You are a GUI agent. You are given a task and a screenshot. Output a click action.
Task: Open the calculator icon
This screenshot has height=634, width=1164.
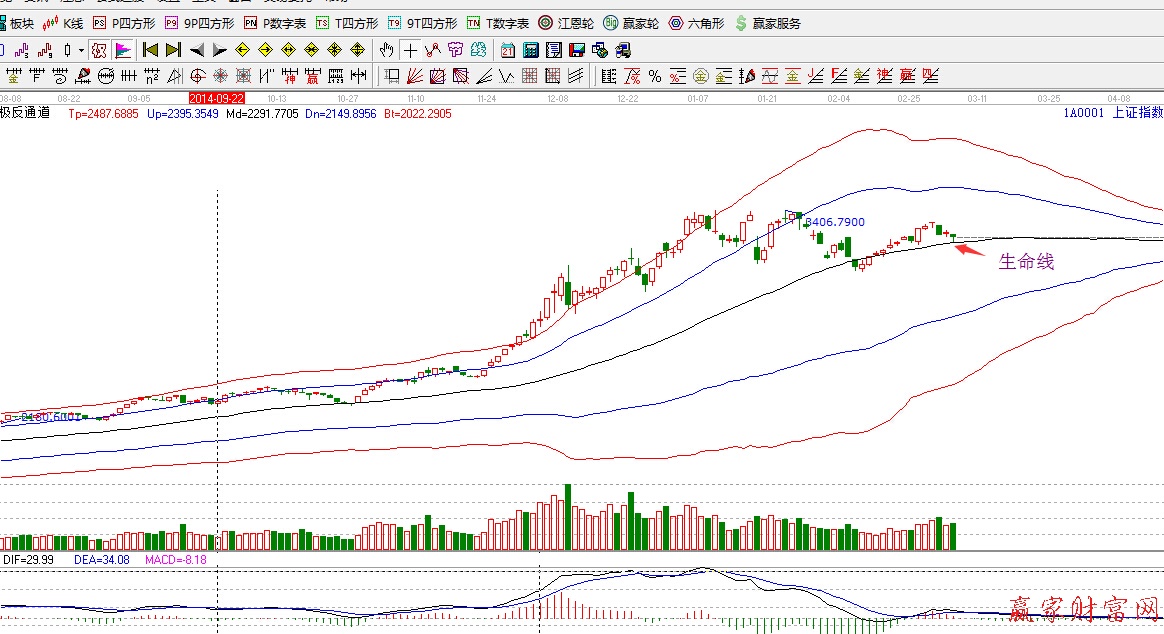[x=531, y=50]
